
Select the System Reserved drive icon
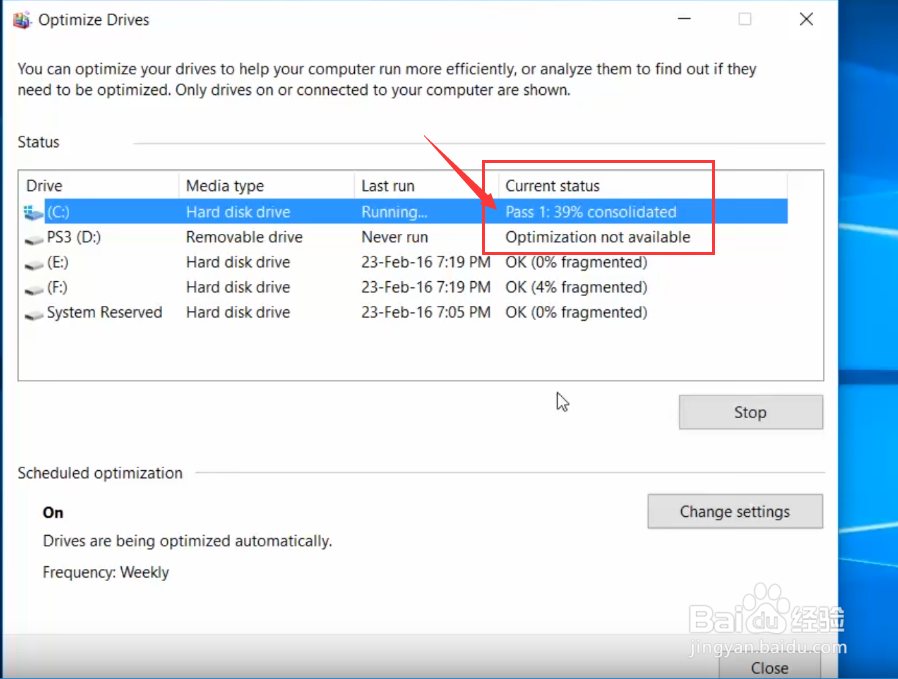pyautogui.click(x=33, y=312)
